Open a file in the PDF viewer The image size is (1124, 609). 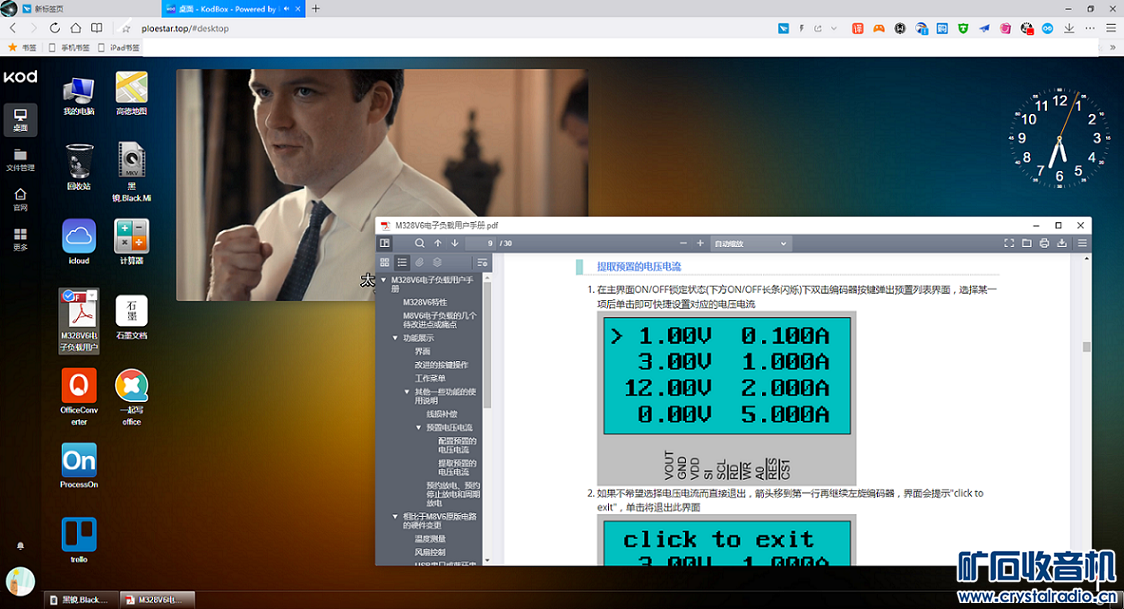click(1027, 244)
